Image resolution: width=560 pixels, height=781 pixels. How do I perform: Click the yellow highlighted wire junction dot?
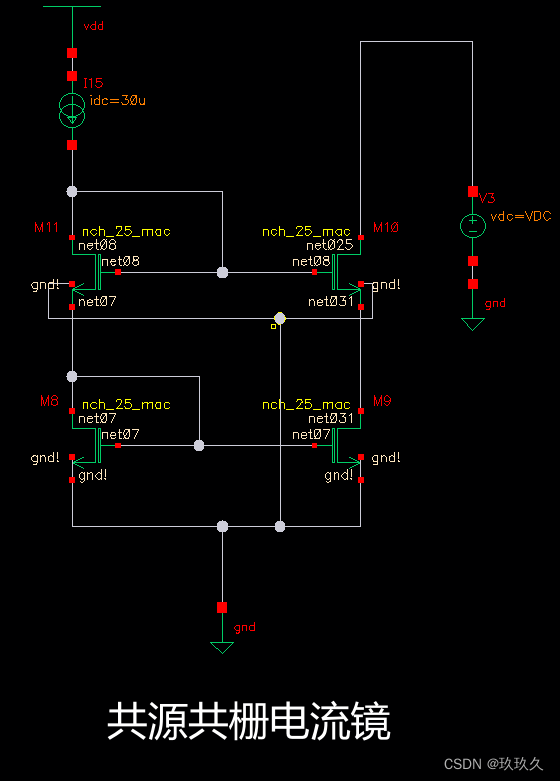click(280, 318)
